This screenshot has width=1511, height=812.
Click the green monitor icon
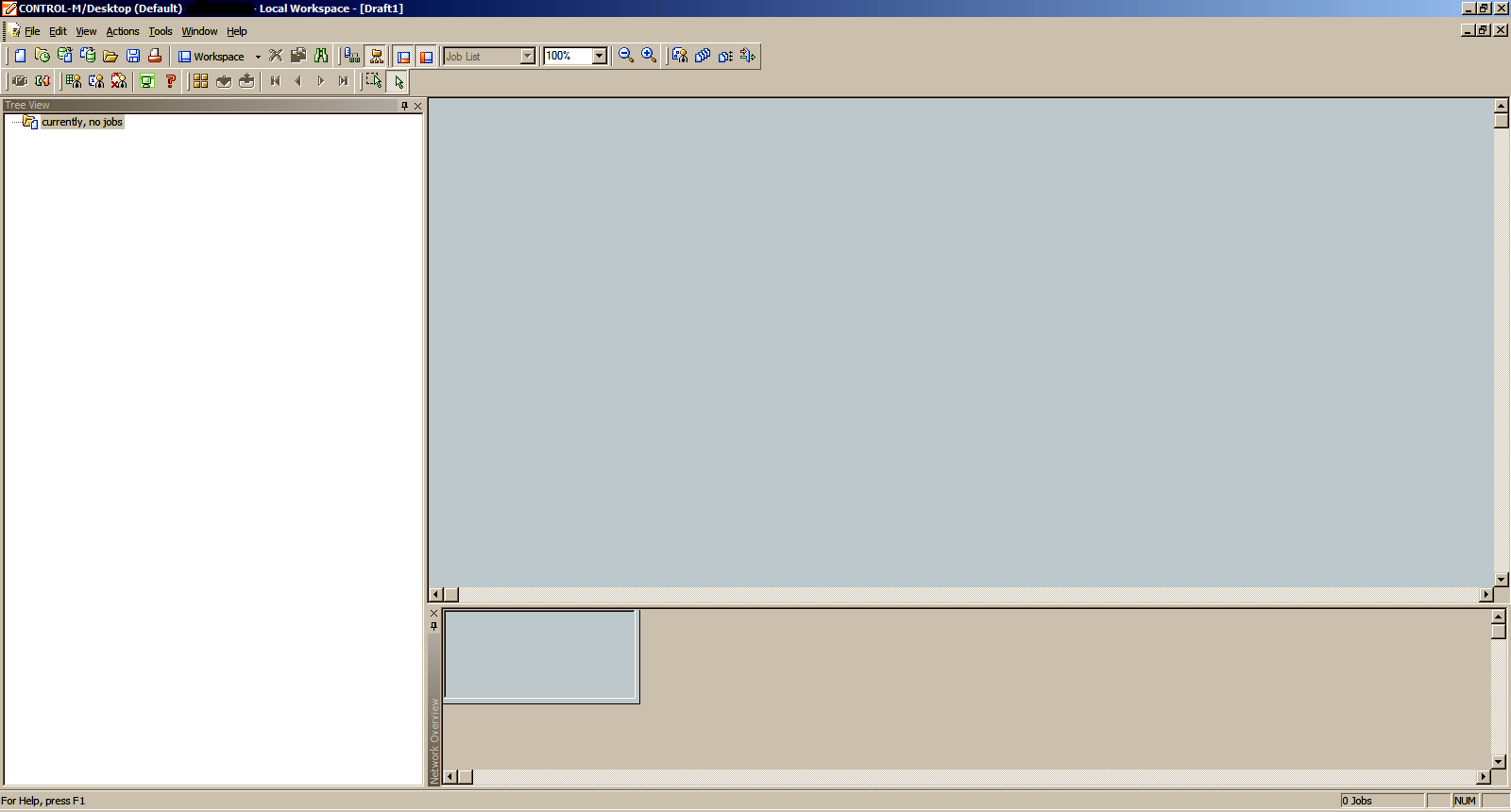tap(147, 81)
